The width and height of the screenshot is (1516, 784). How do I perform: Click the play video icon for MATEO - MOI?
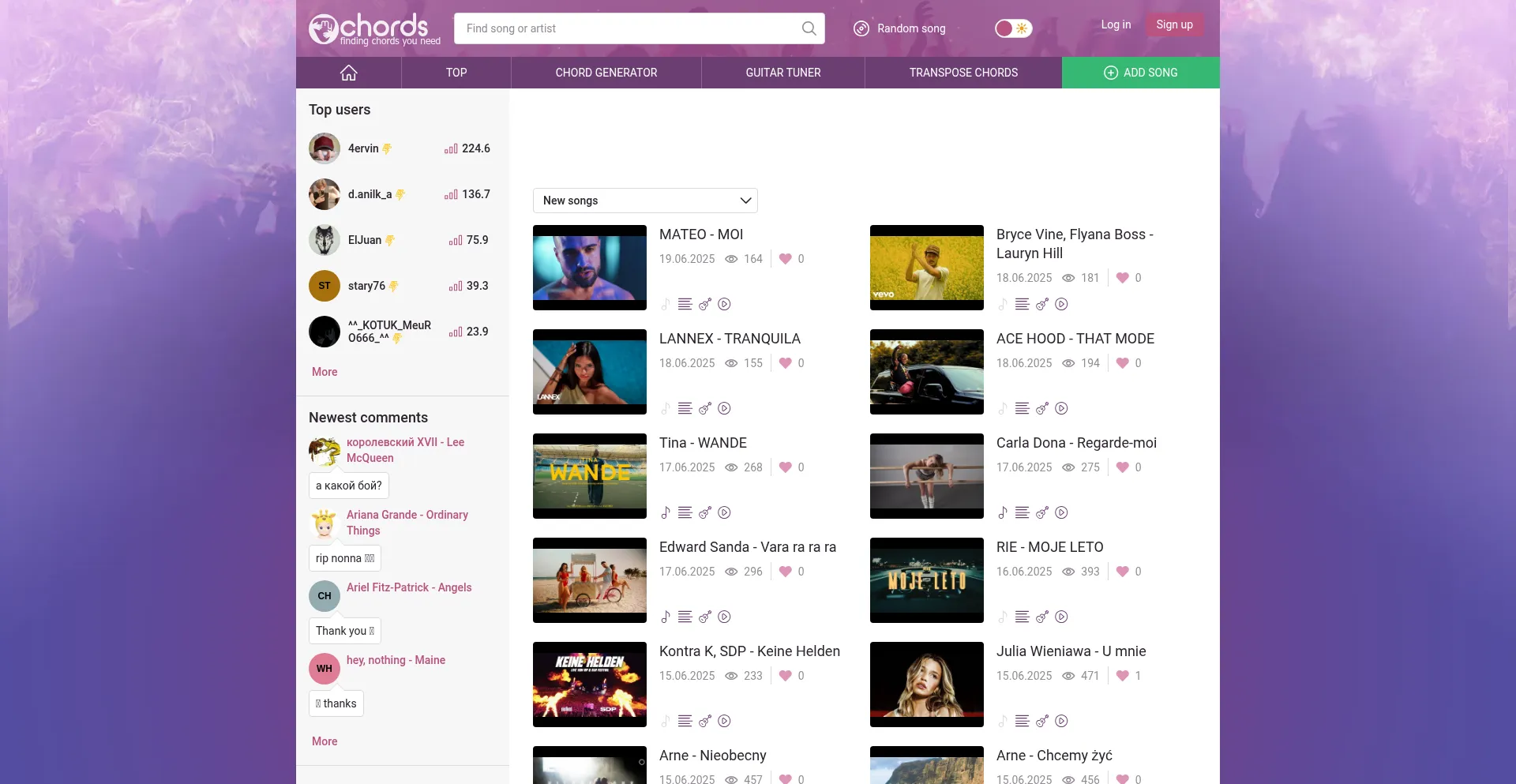tap(724, 304)
